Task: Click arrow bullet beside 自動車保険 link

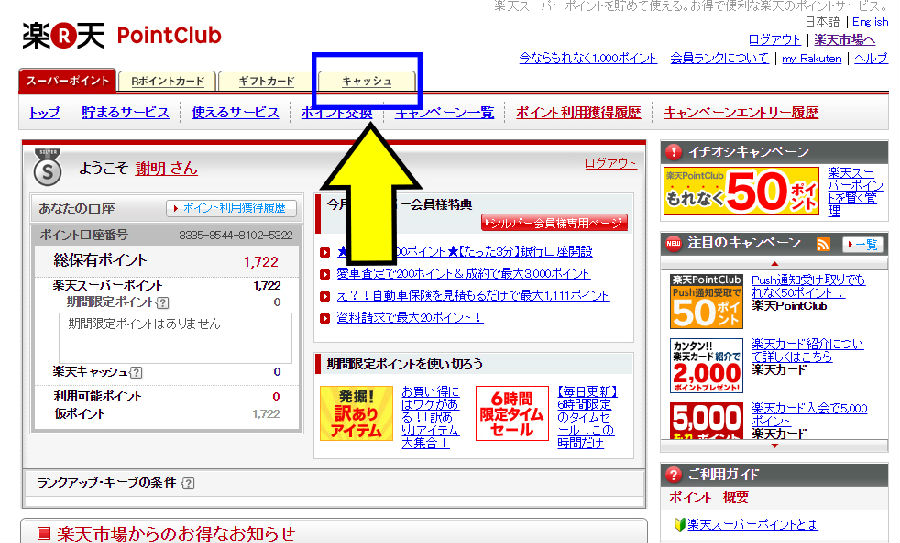Action: click(x=325, y=296)
